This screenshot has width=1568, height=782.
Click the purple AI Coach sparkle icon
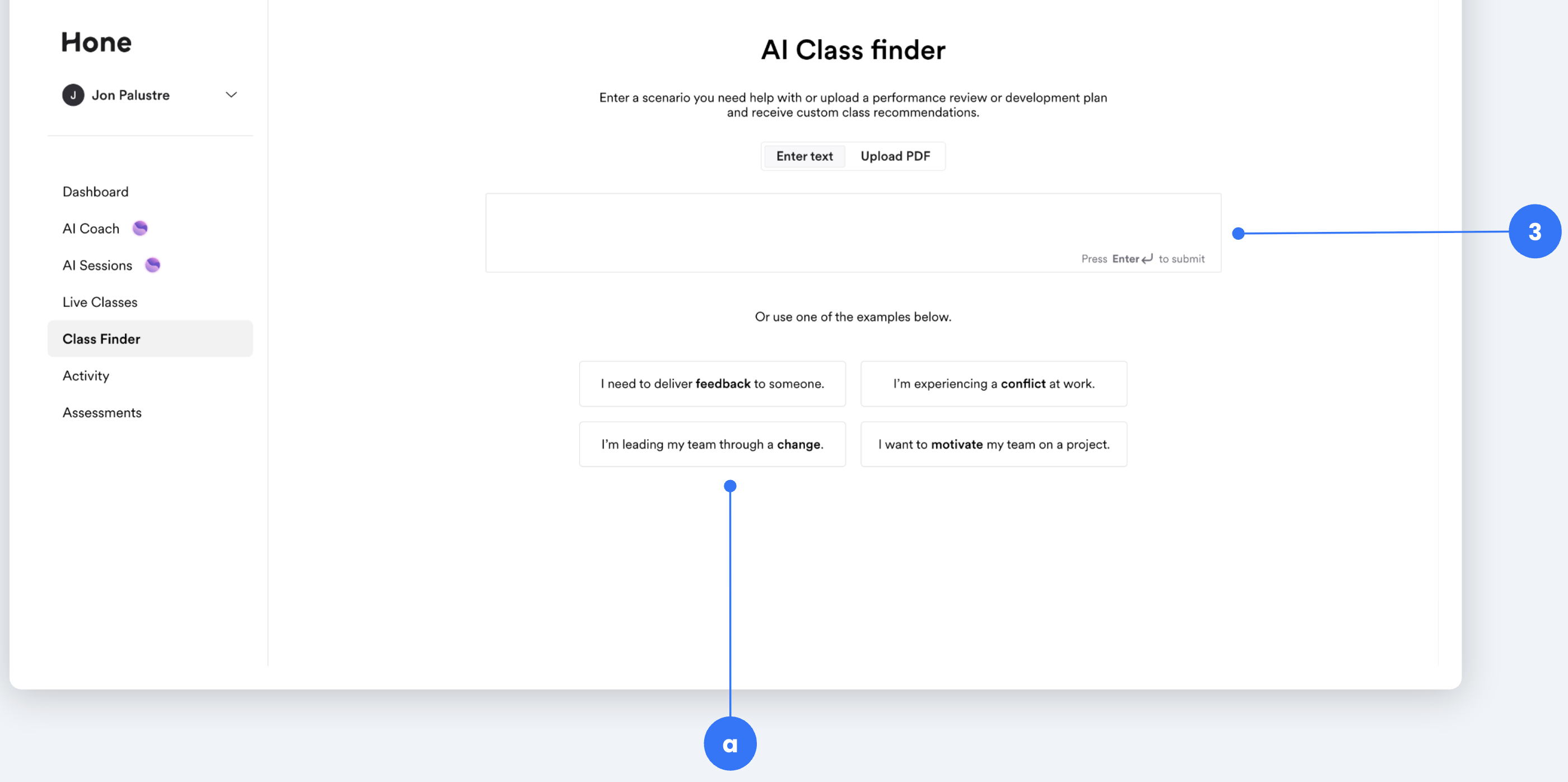pyautogui.click(x=141, y=228)
